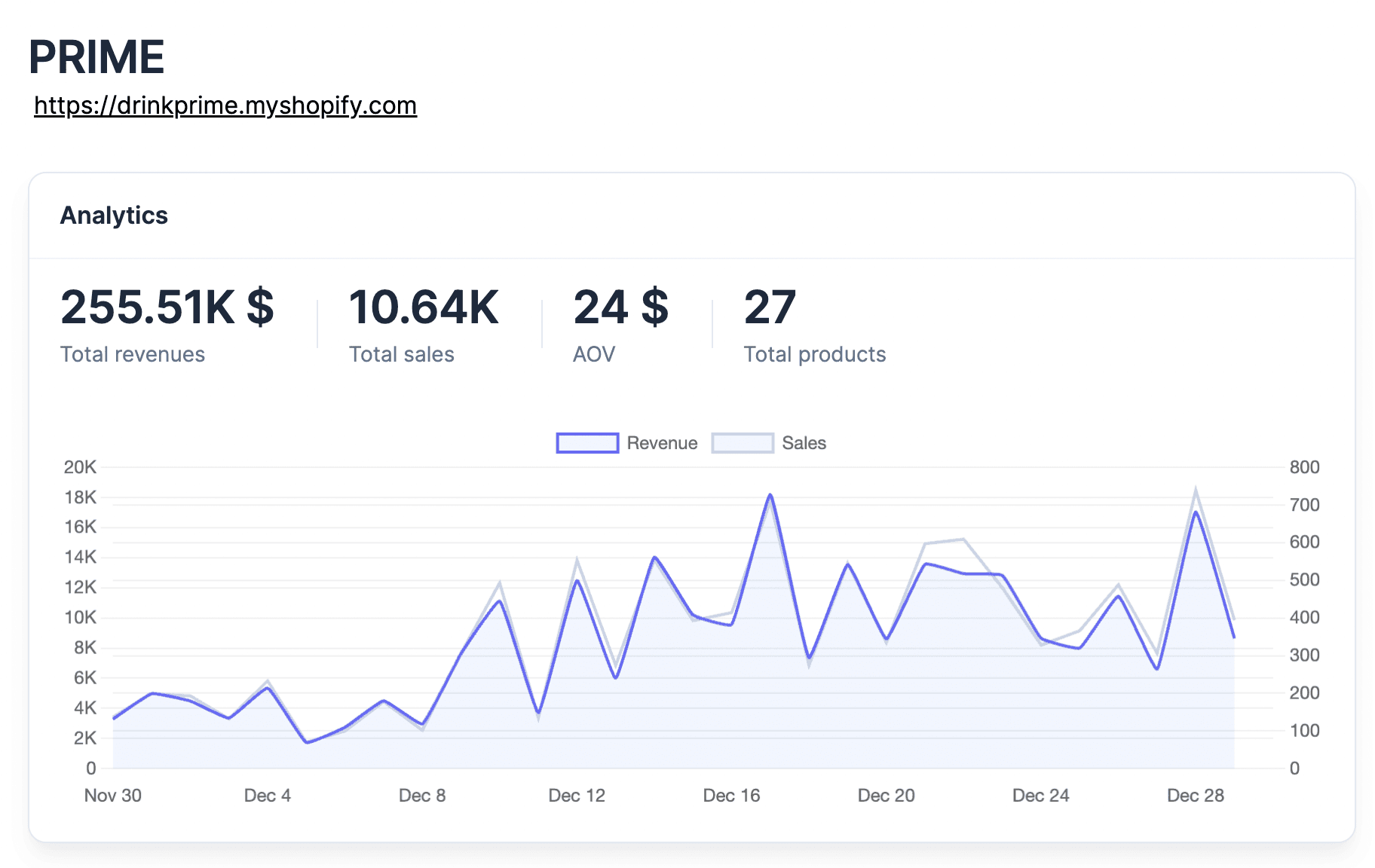Toggle the Revenue legend swatch

pos(587,443)
